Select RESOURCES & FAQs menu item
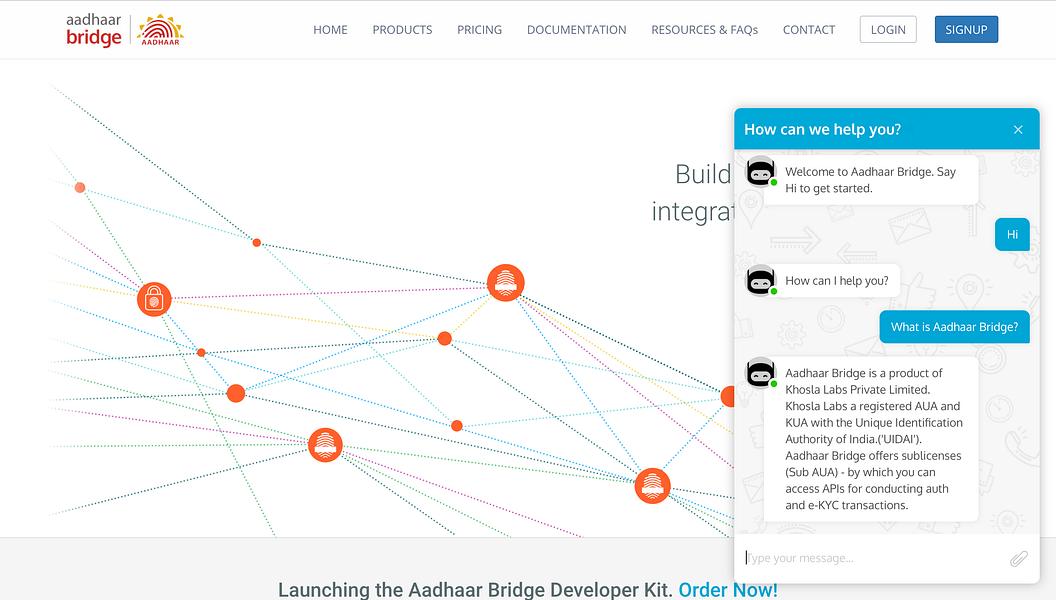Image resolution: width=1056 pixels, height=600 pixels. (x=704, y=30)
